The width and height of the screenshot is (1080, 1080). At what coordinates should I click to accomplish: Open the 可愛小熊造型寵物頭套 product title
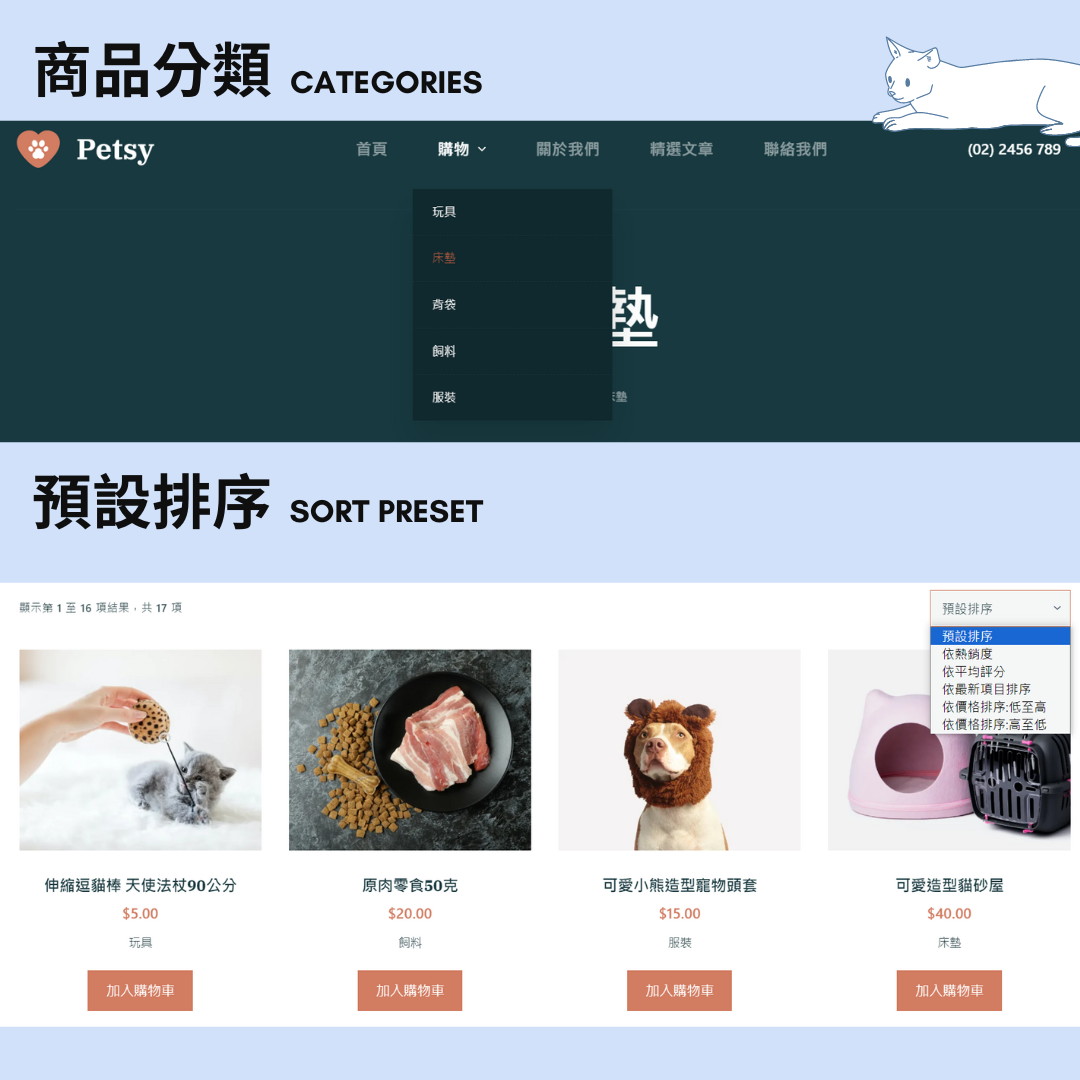[679, 886]
